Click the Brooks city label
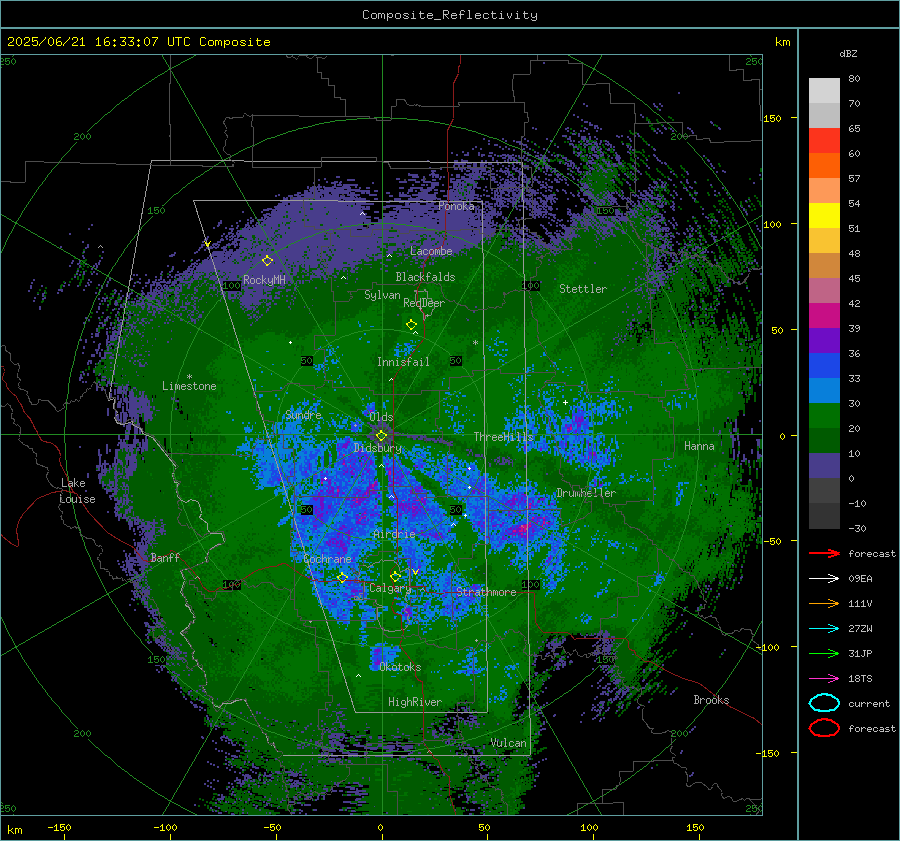Image resolution: width=900 pixels, height=841 pixels. 711,700
